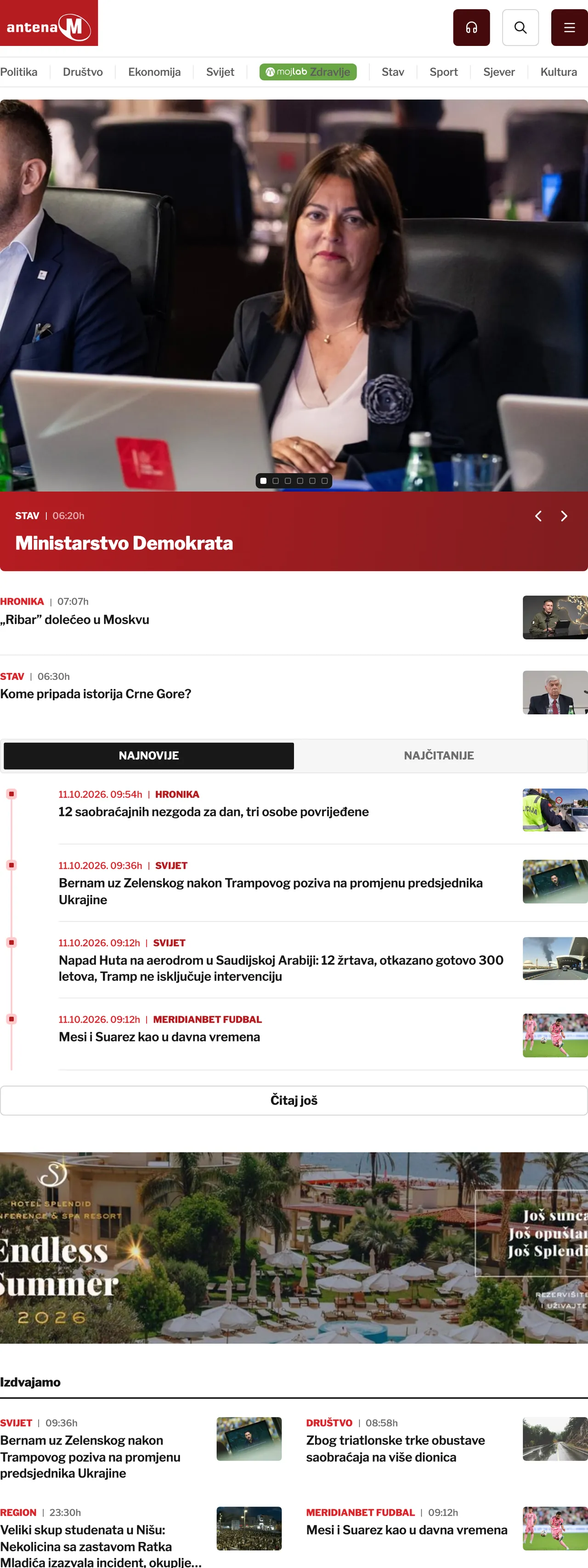Open the Sjever section

pos(498,72)
